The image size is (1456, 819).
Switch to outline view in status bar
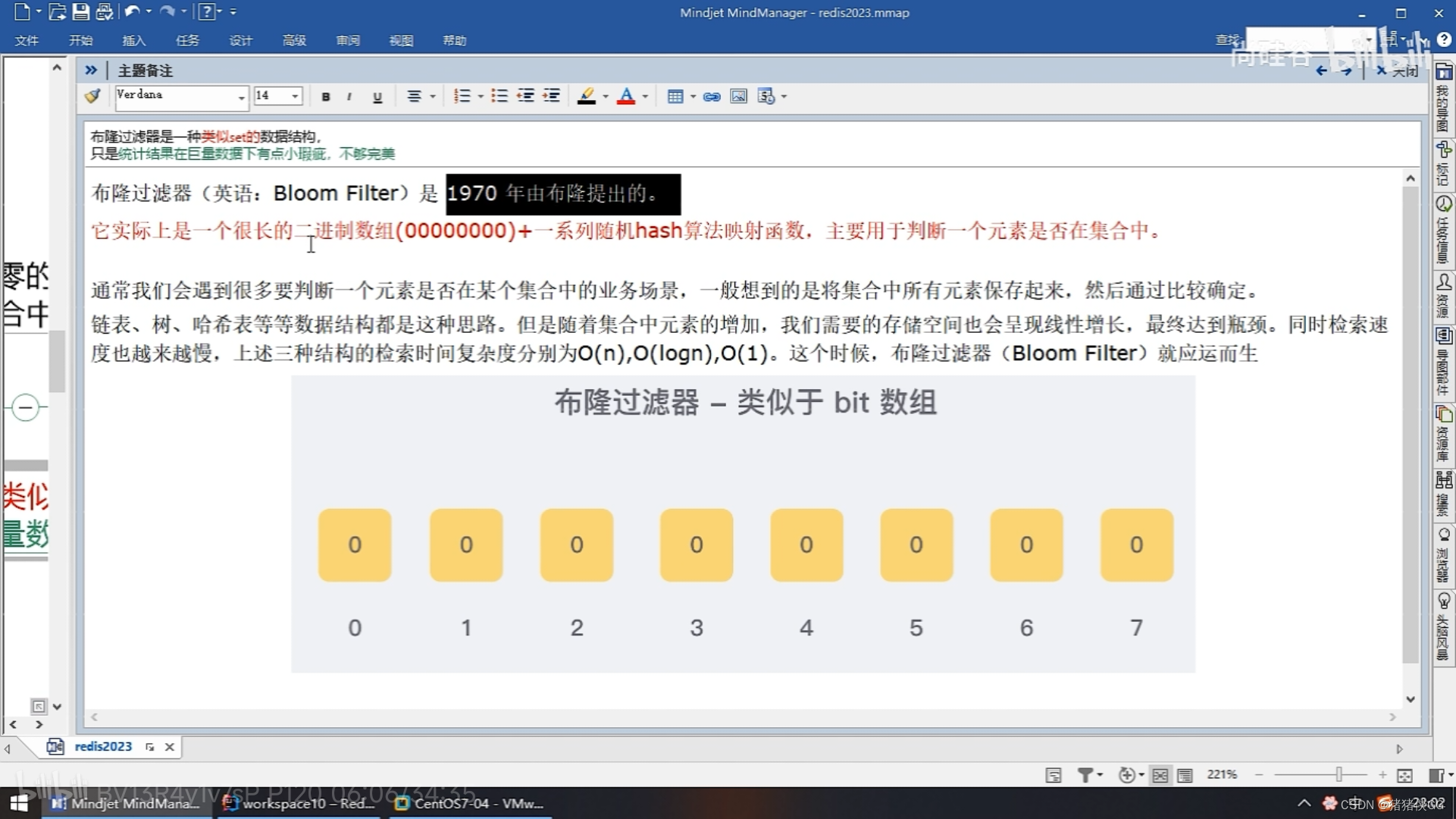[x=1185, y=774]
